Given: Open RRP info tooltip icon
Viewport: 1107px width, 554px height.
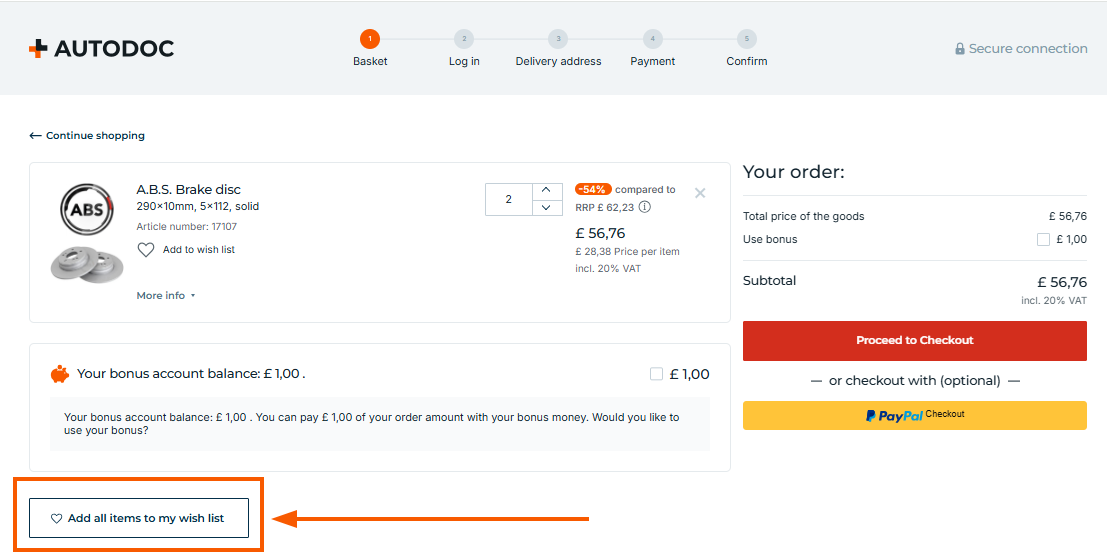Looking at the screenshot, I should pos(645,207).
